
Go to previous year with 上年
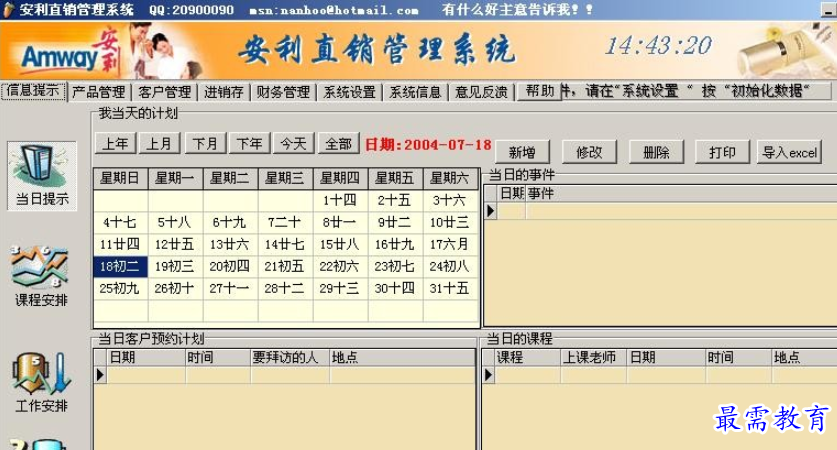[115, 144]
